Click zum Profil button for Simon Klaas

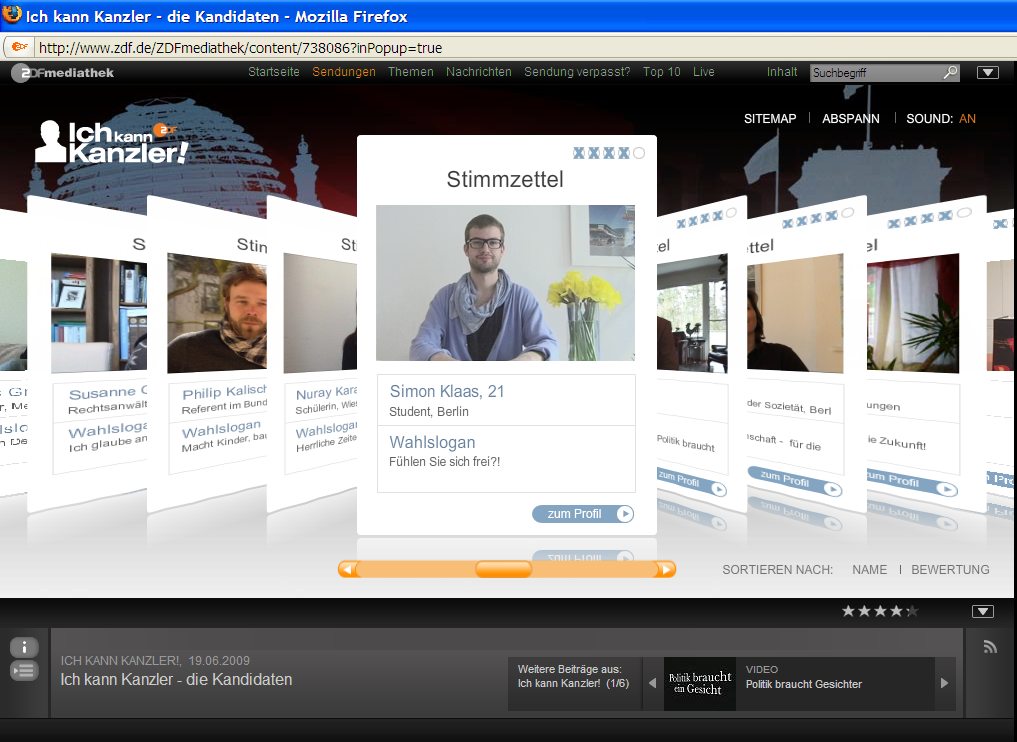tap(583, 514)
